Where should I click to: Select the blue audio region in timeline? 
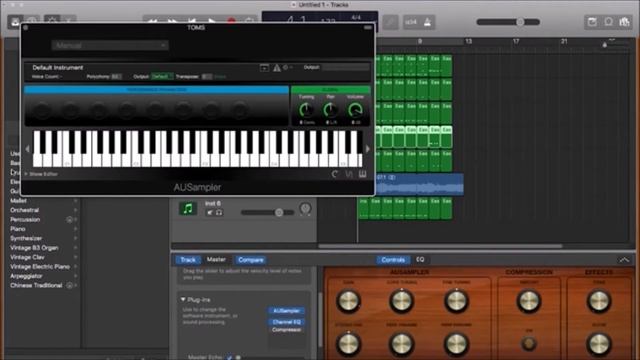(418, 184)
